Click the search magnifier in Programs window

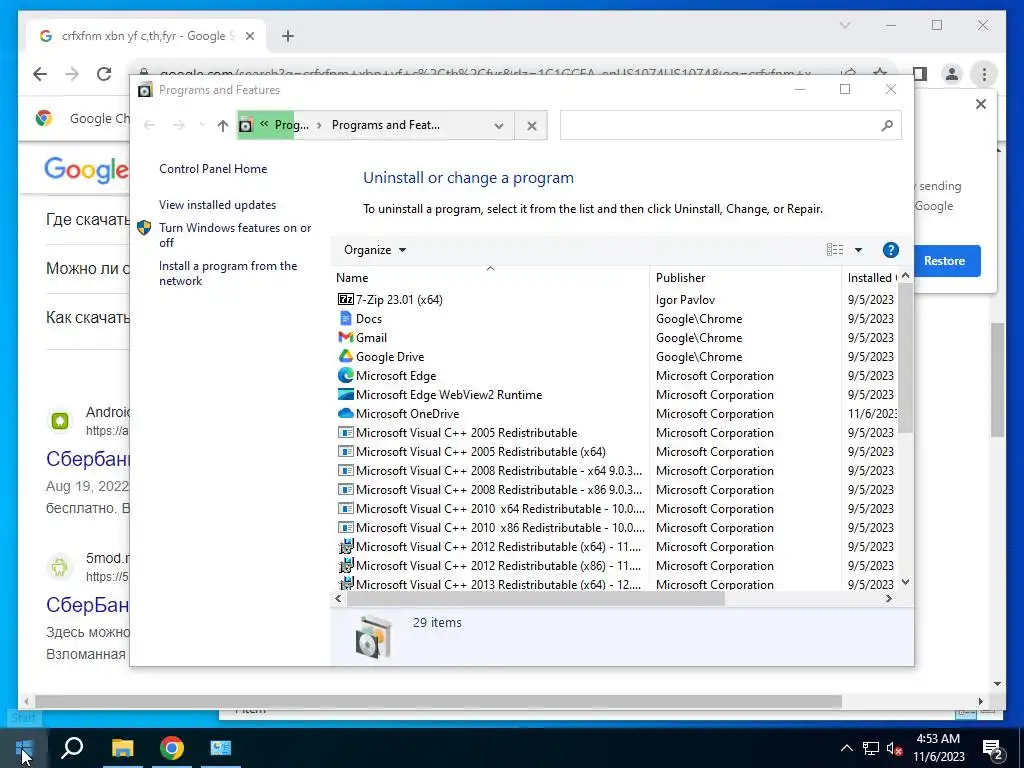click(x=886, y=125)
